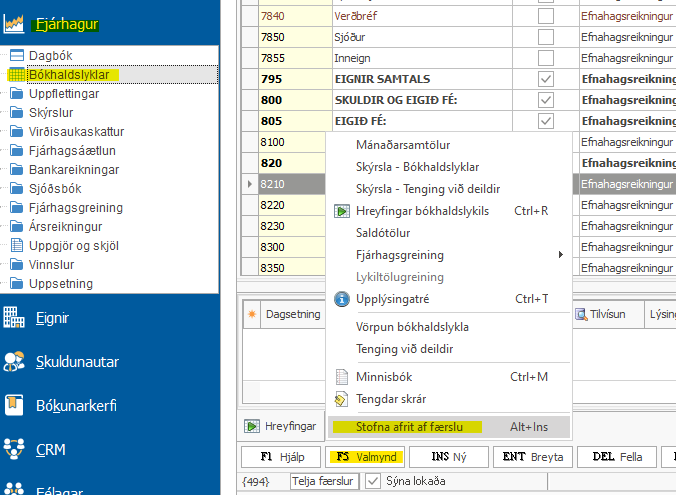Image resolution: width=676 pixels, height=495 pixels.
Task: Select account row 8100 in the grid
Action: 292,142
